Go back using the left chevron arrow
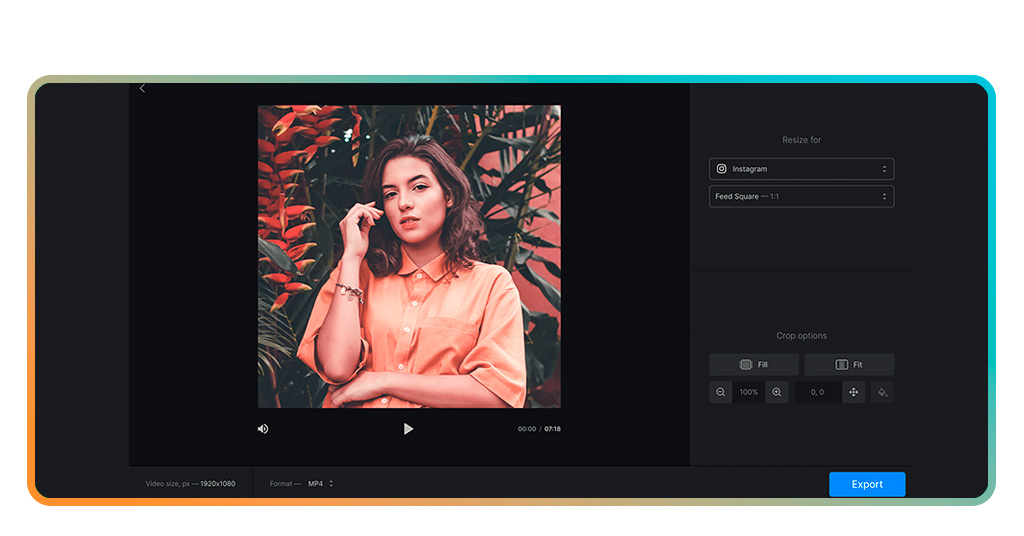Screen dimensions: 1024x536 (142, 88)
